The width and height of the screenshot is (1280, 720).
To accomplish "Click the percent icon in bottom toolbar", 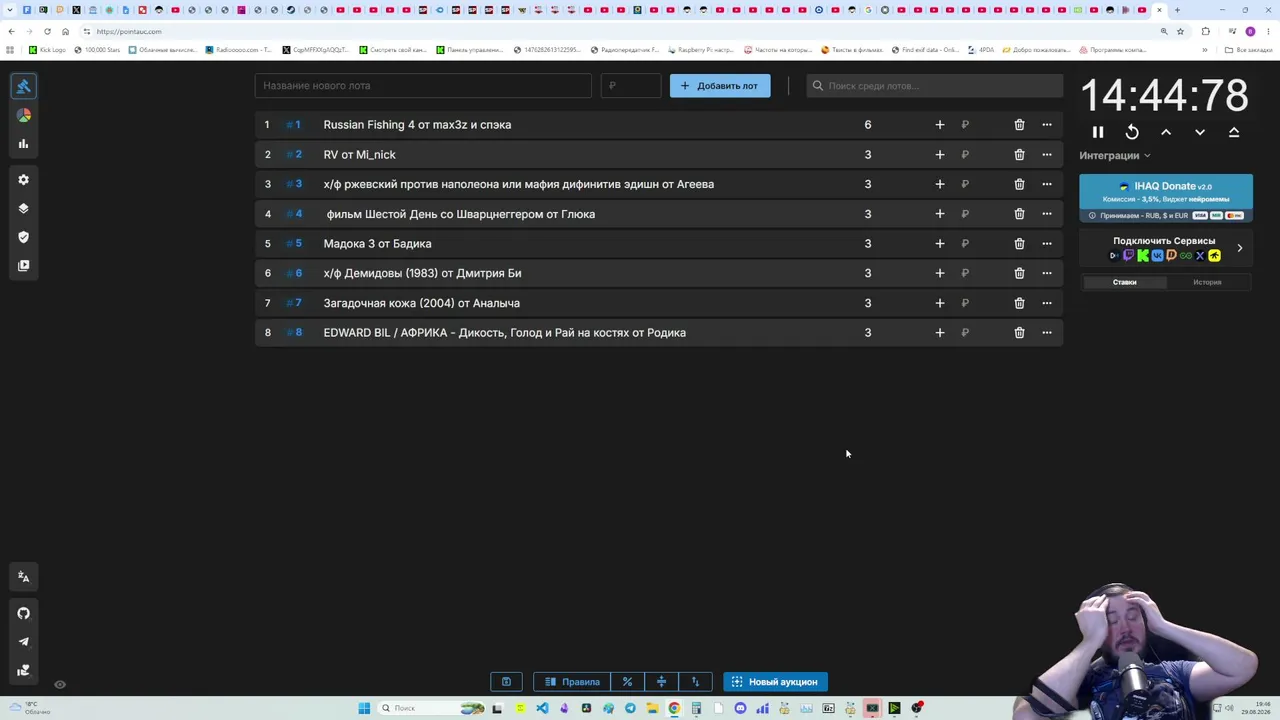I will pyautogui.click(x=627, y=682).
